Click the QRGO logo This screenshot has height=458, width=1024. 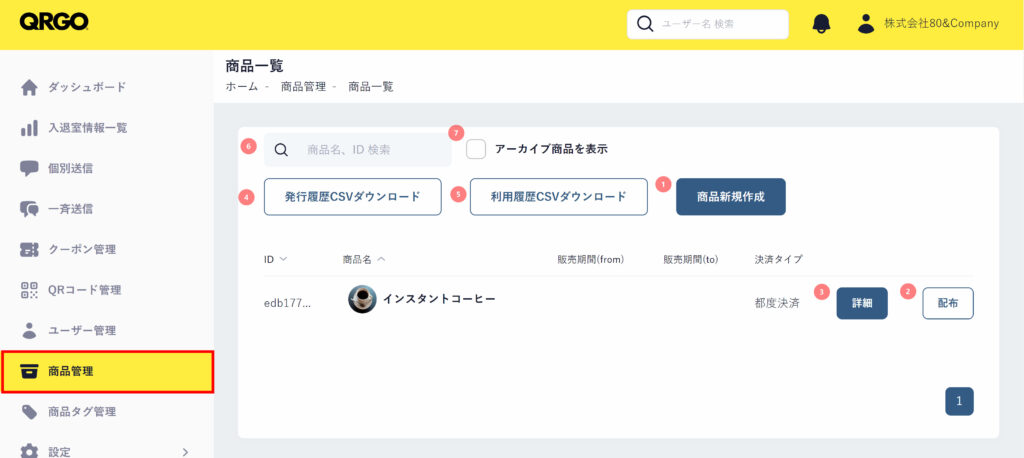click(x=54, y=23)
